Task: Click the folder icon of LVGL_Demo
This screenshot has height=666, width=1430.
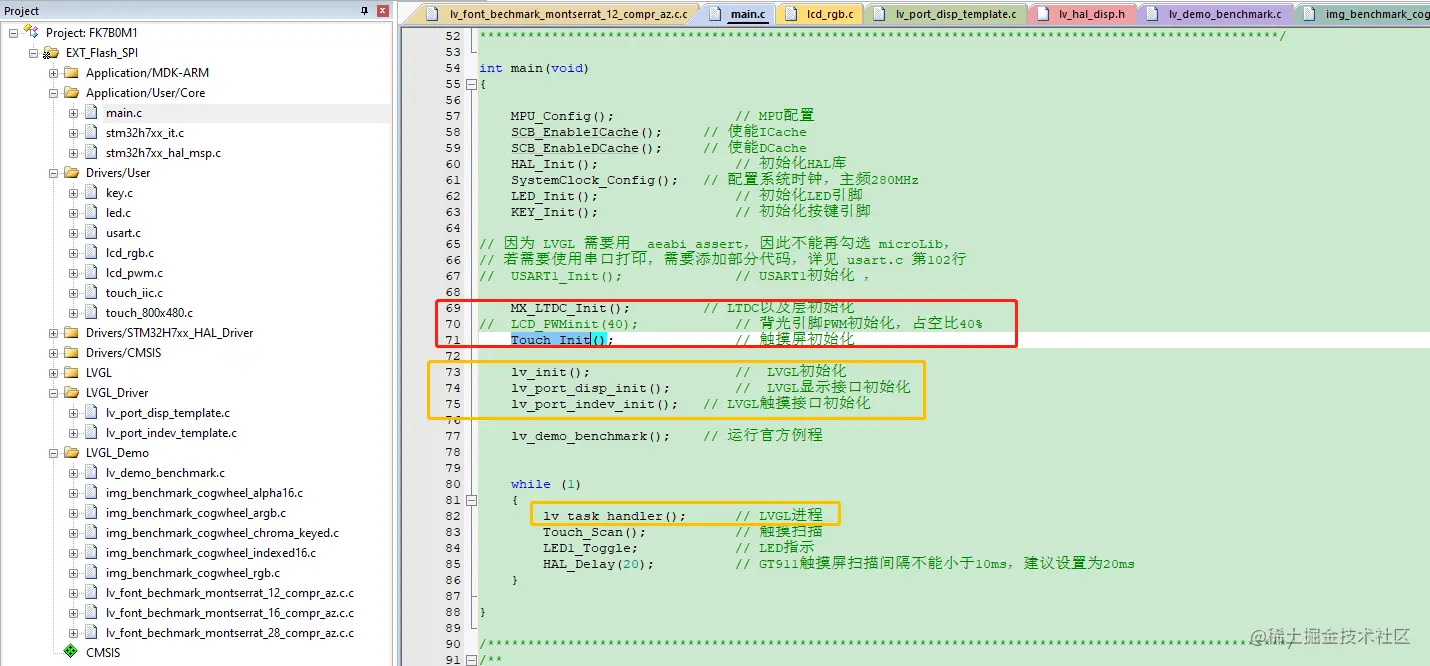Action: (71, 452)
